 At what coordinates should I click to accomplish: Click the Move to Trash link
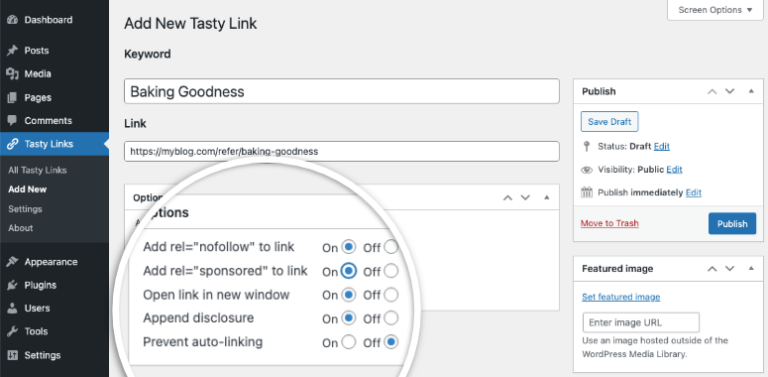click(x=610, y=223)
